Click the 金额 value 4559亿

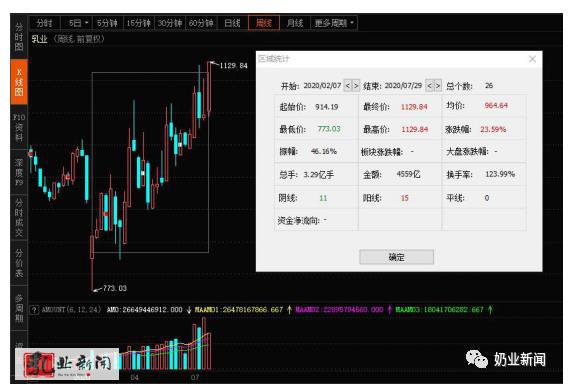408,174
